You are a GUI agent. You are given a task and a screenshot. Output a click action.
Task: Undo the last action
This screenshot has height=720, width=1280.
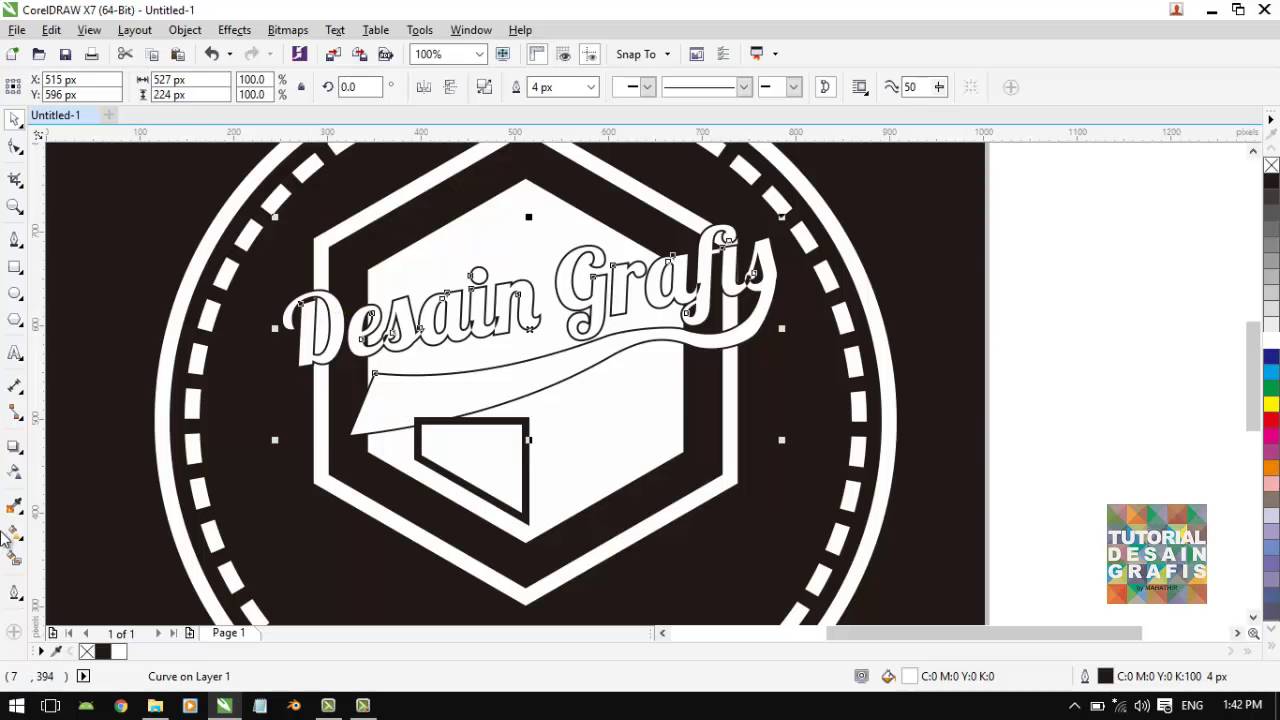coord(211,54)
